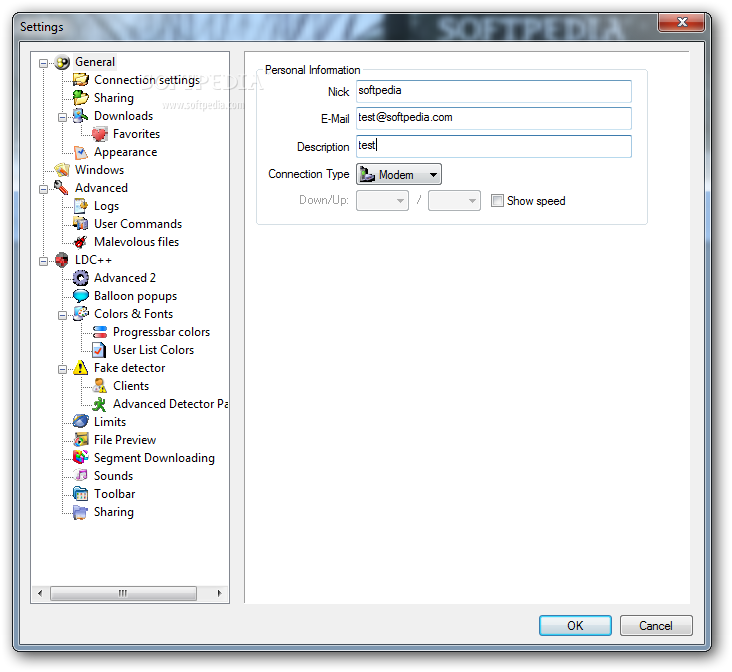Confirm settings with OK button
Viewport: 732px width, 672px height.
[x=575, y=625]
